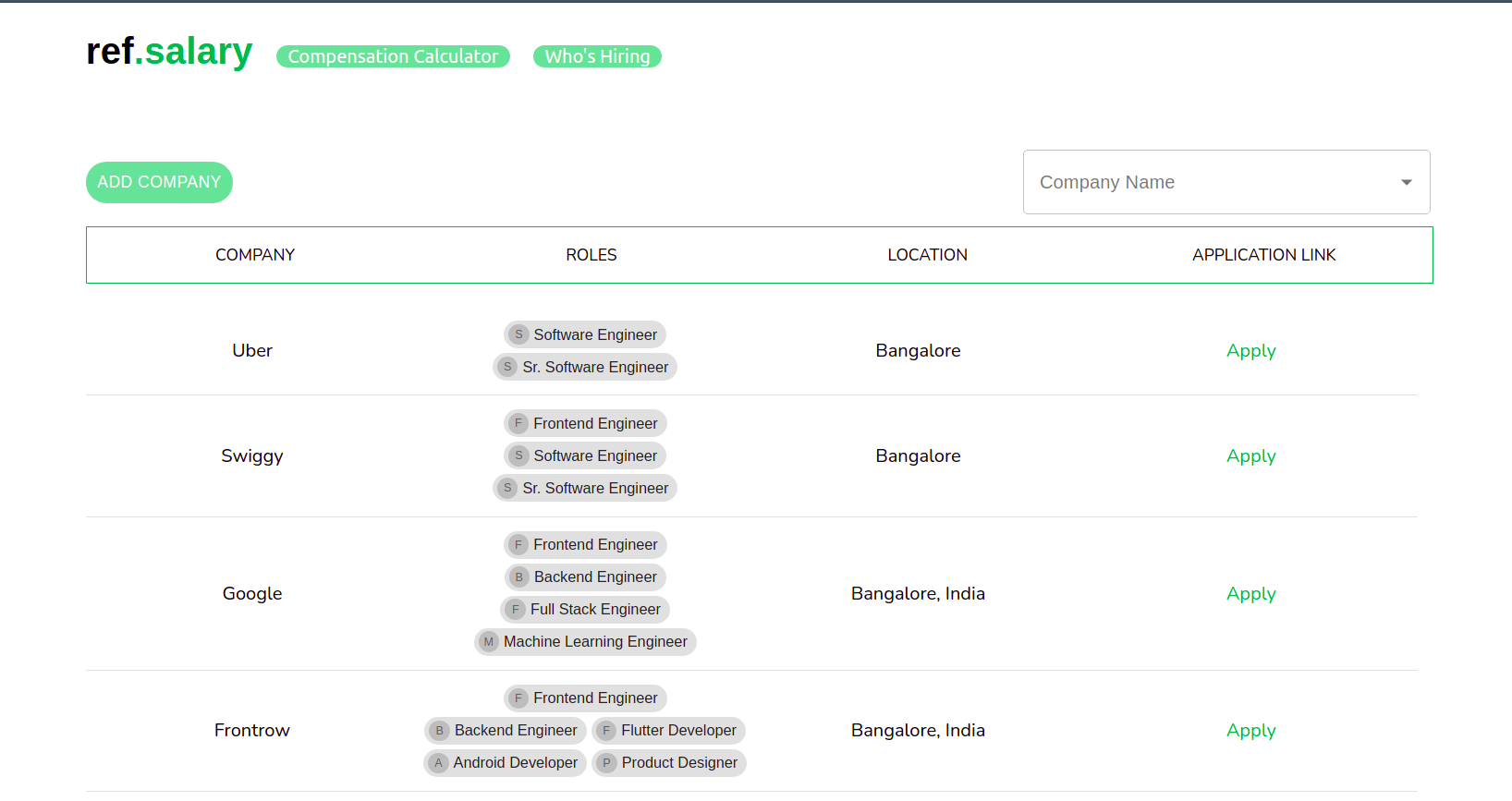1512x801 pixels.
Task: Click the APPLICATION LINK column header
Action: click(x=1264, y=255)
